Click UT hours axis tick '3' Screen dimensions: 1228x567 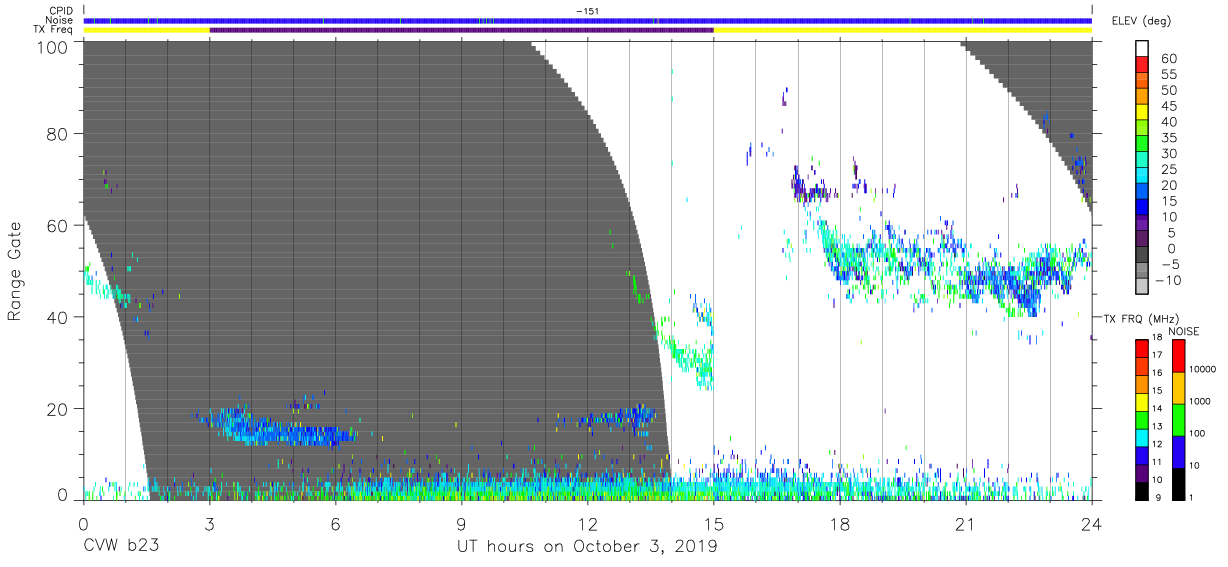(210, 523)
